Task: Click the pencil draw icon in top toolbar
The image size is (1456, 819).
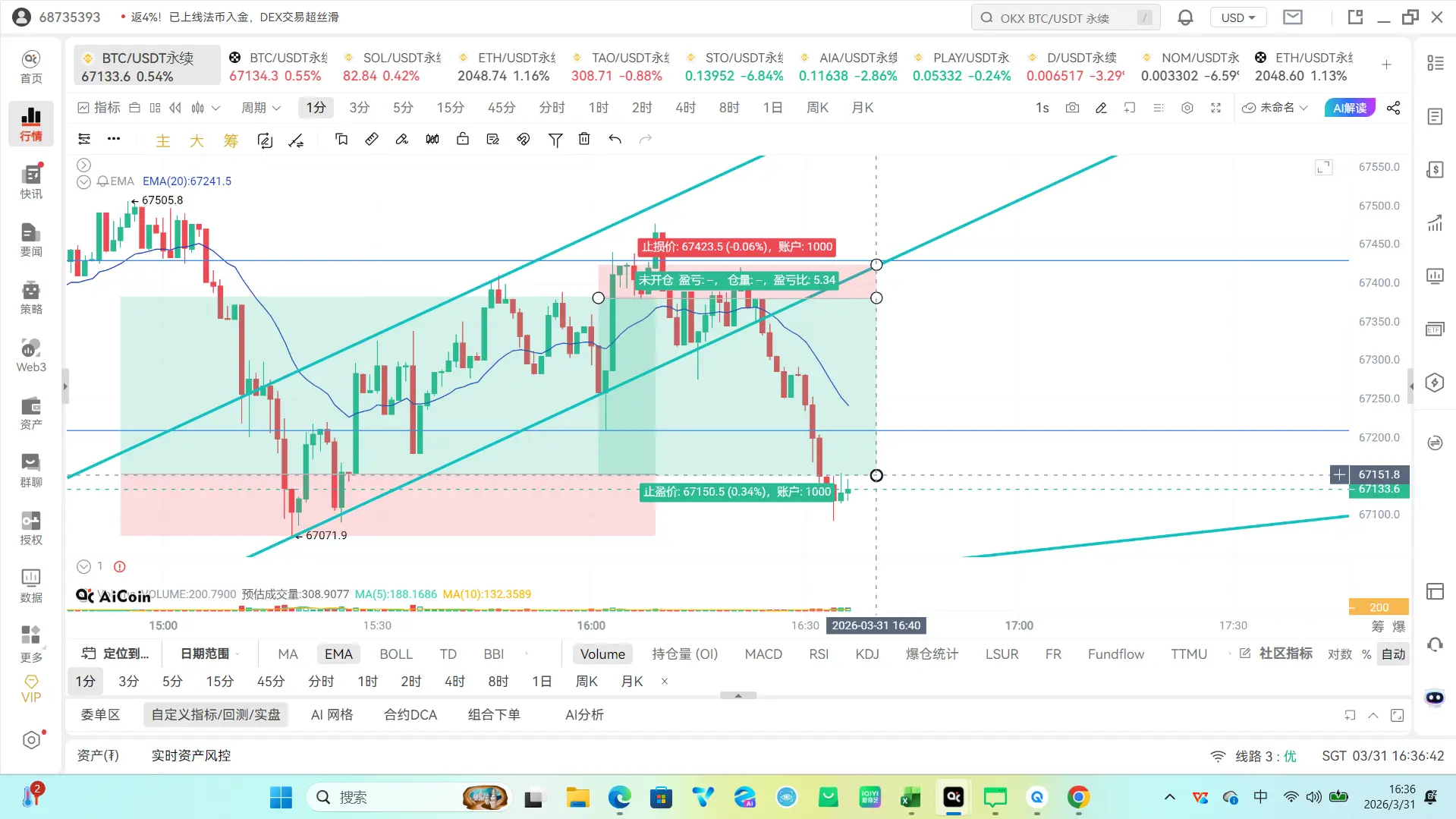Action: 1101,108
